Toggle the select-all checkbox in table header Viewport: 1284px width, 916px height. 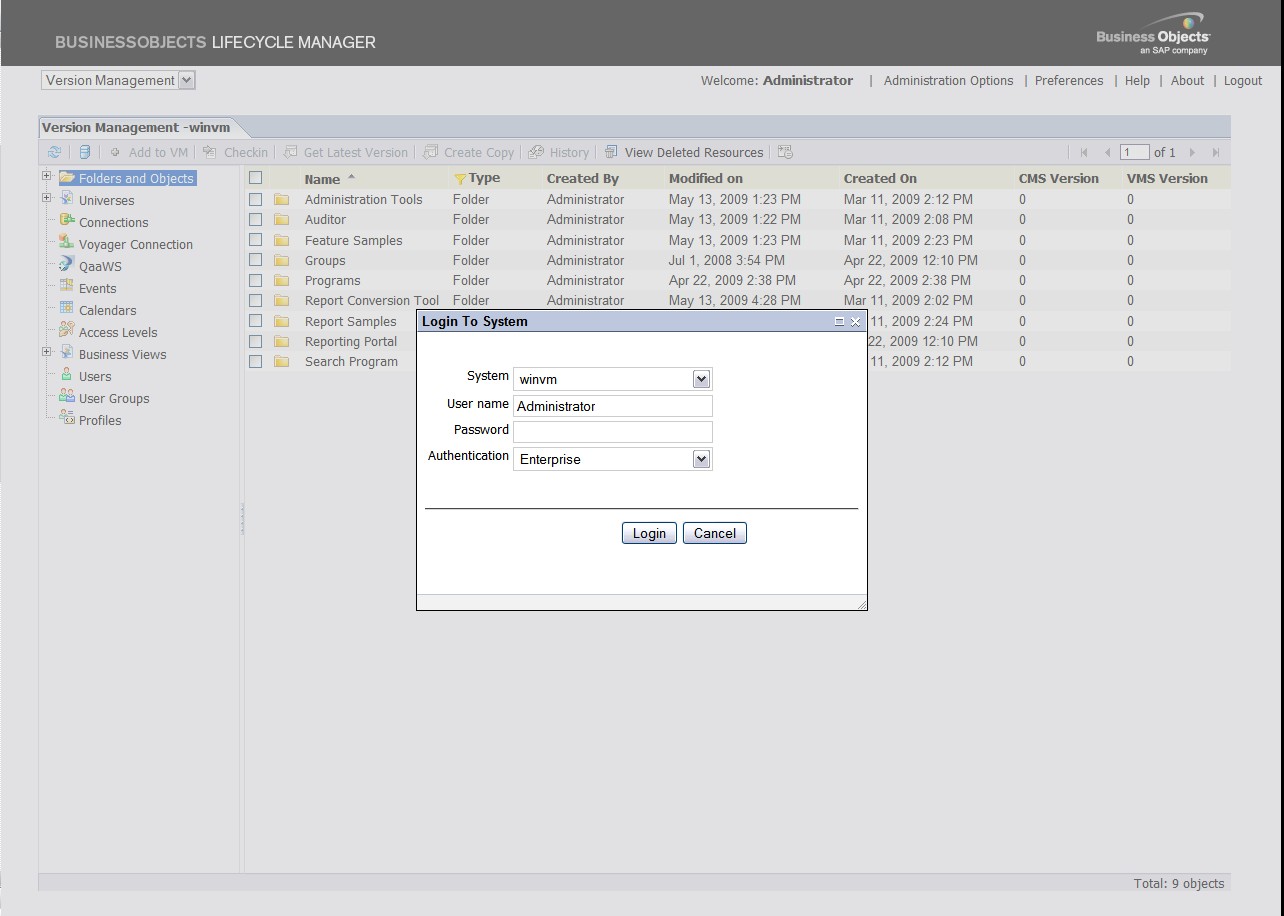coord(255,178)
